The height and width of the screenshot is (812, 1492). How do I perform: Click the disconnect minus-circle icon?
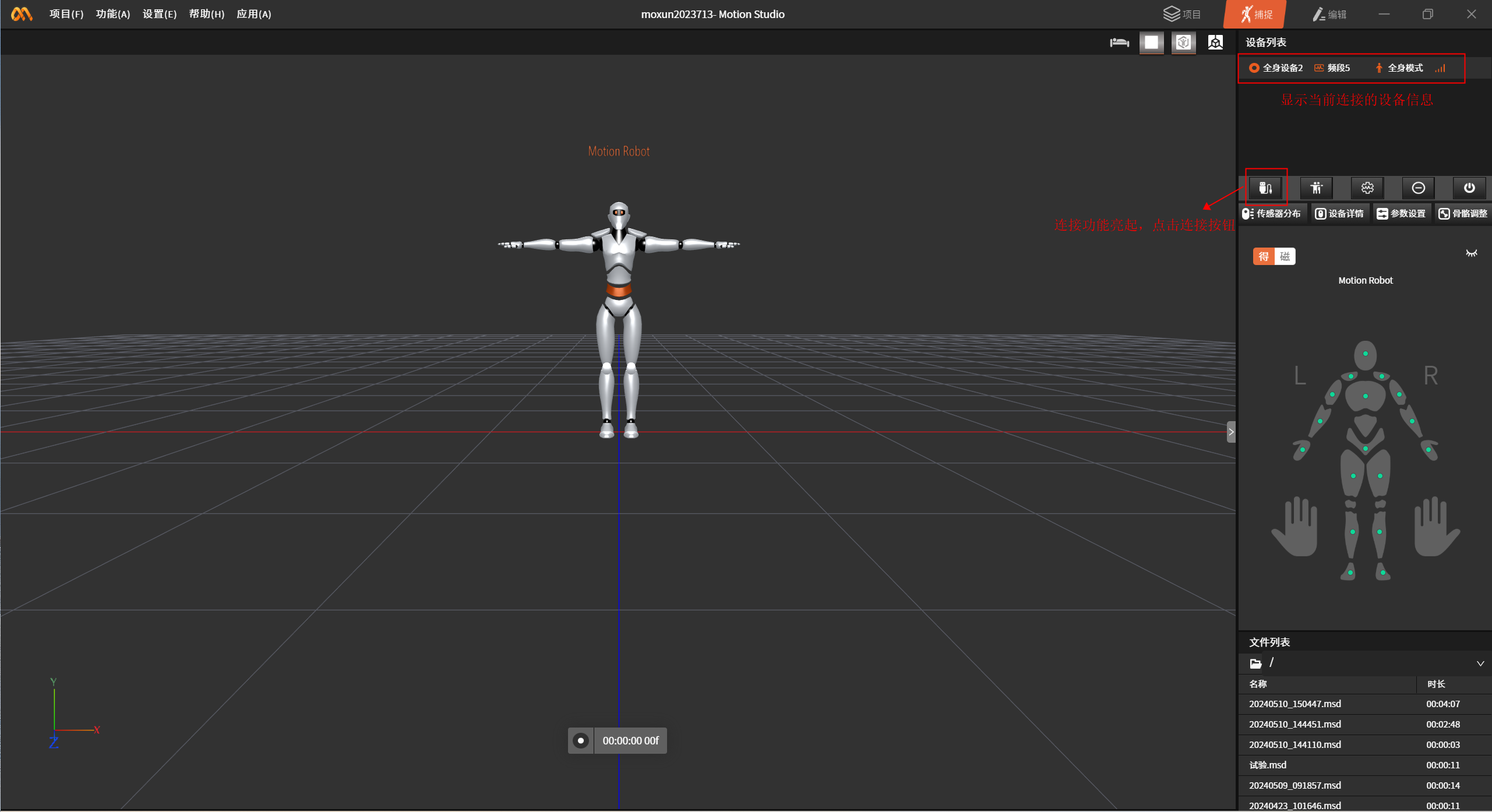[x=1418, y=188]
